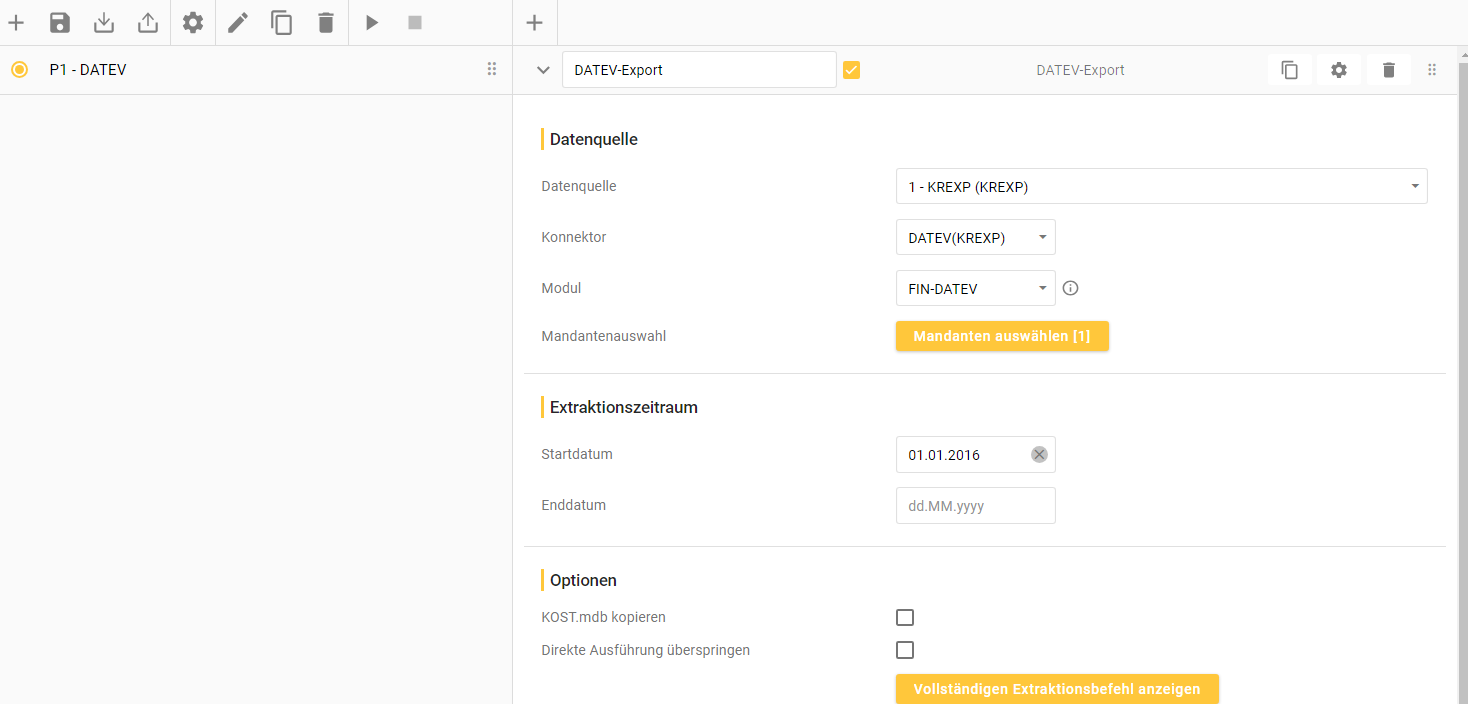Show the Modul info icon
Screen dimensions: 1468x704
[x=1071, y=288]
